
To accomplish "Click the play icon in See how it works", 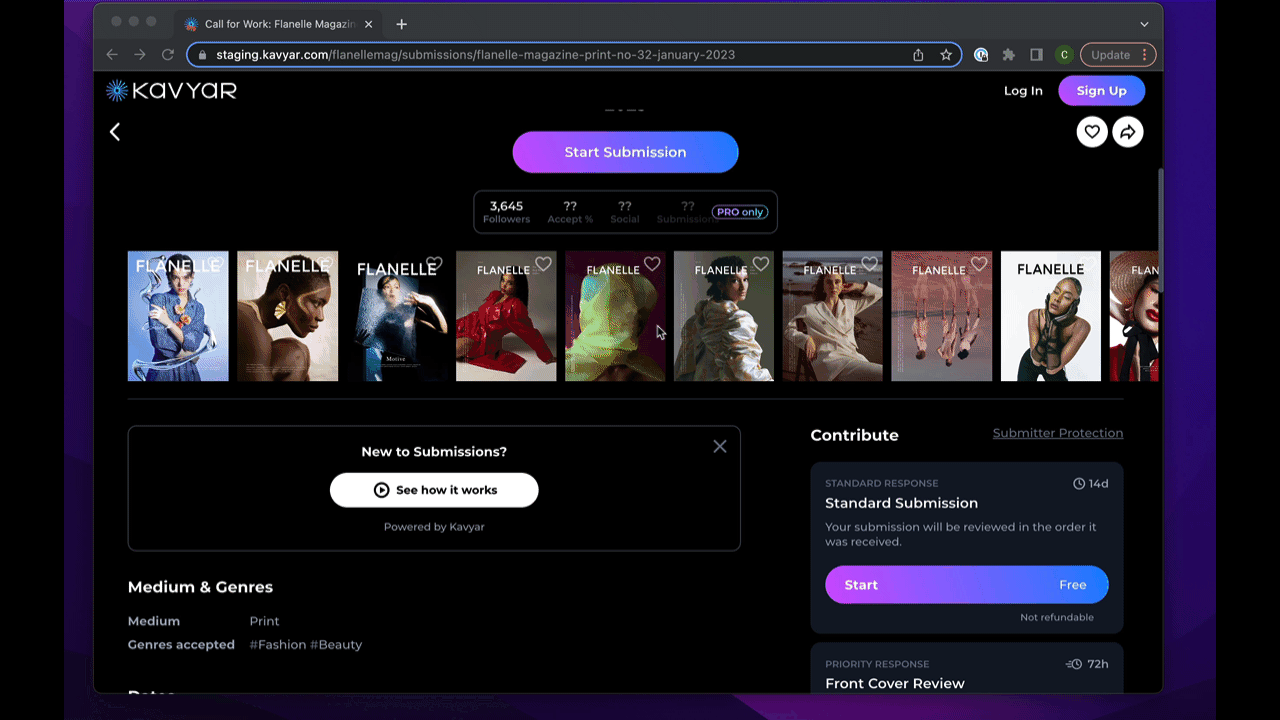I will pos(381,490).
